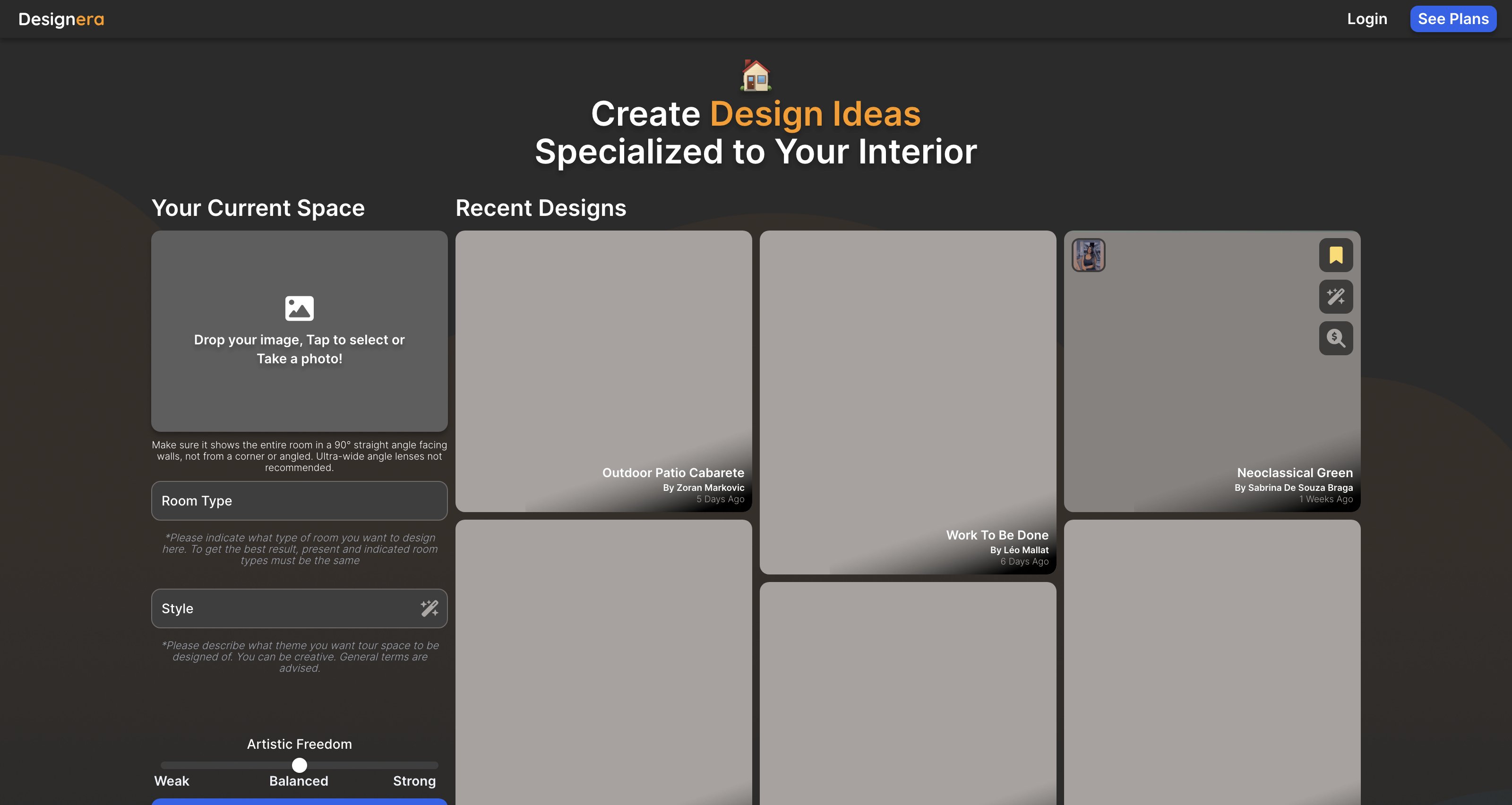Screen dimensions: 1512x805
Task: Click author name By Zoran Markovic
Action: (x=703, y=488)
